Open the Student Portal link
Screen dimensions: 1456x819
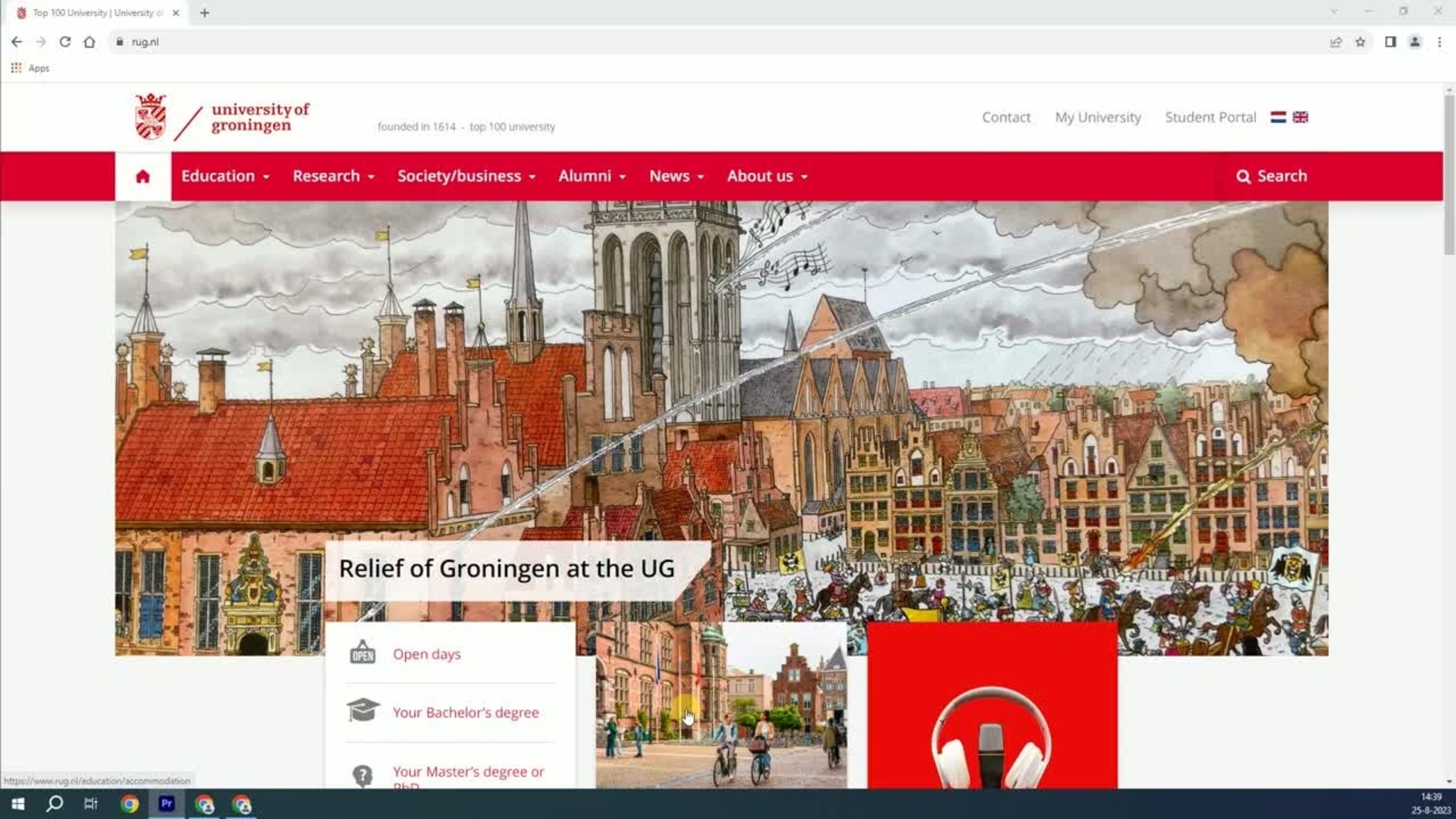tap(1210, 118)
